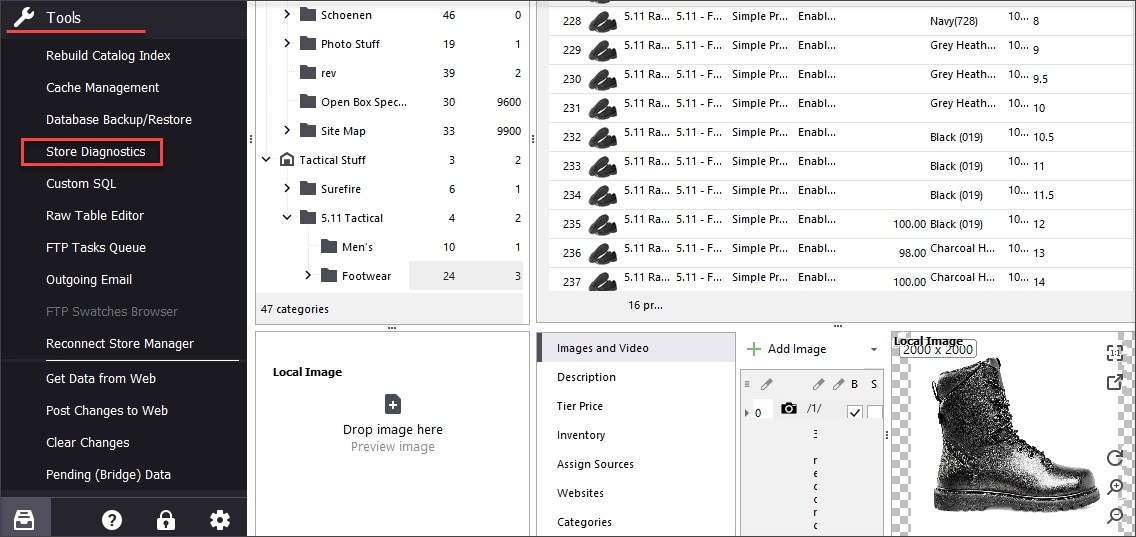Select Rebuild Catalog Index

click(108, 56)
